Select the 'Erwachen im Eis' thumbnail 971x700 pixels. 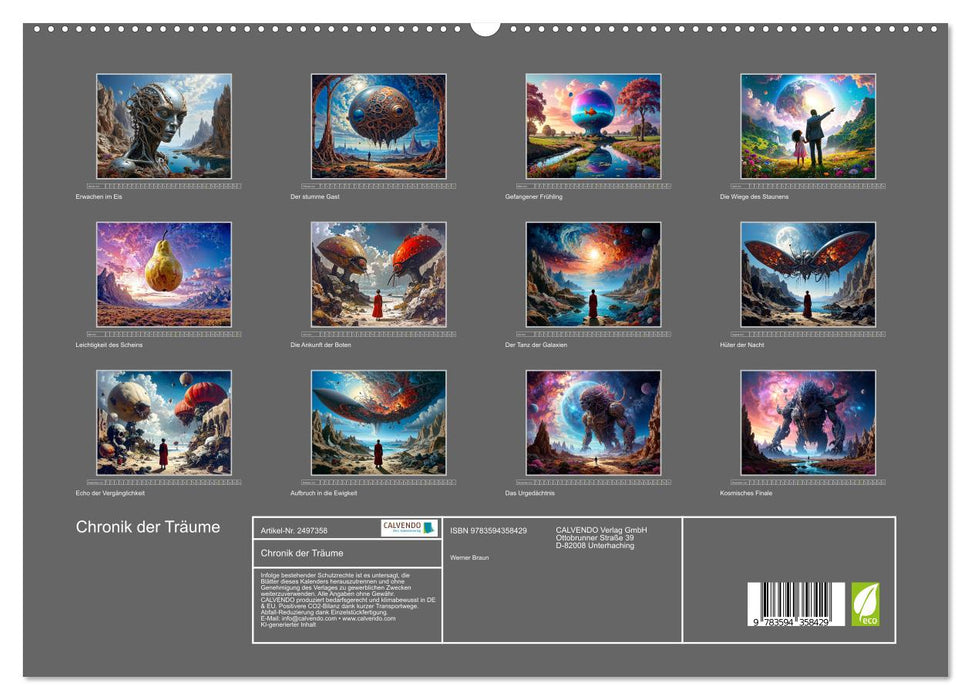(x=164, y=126)
